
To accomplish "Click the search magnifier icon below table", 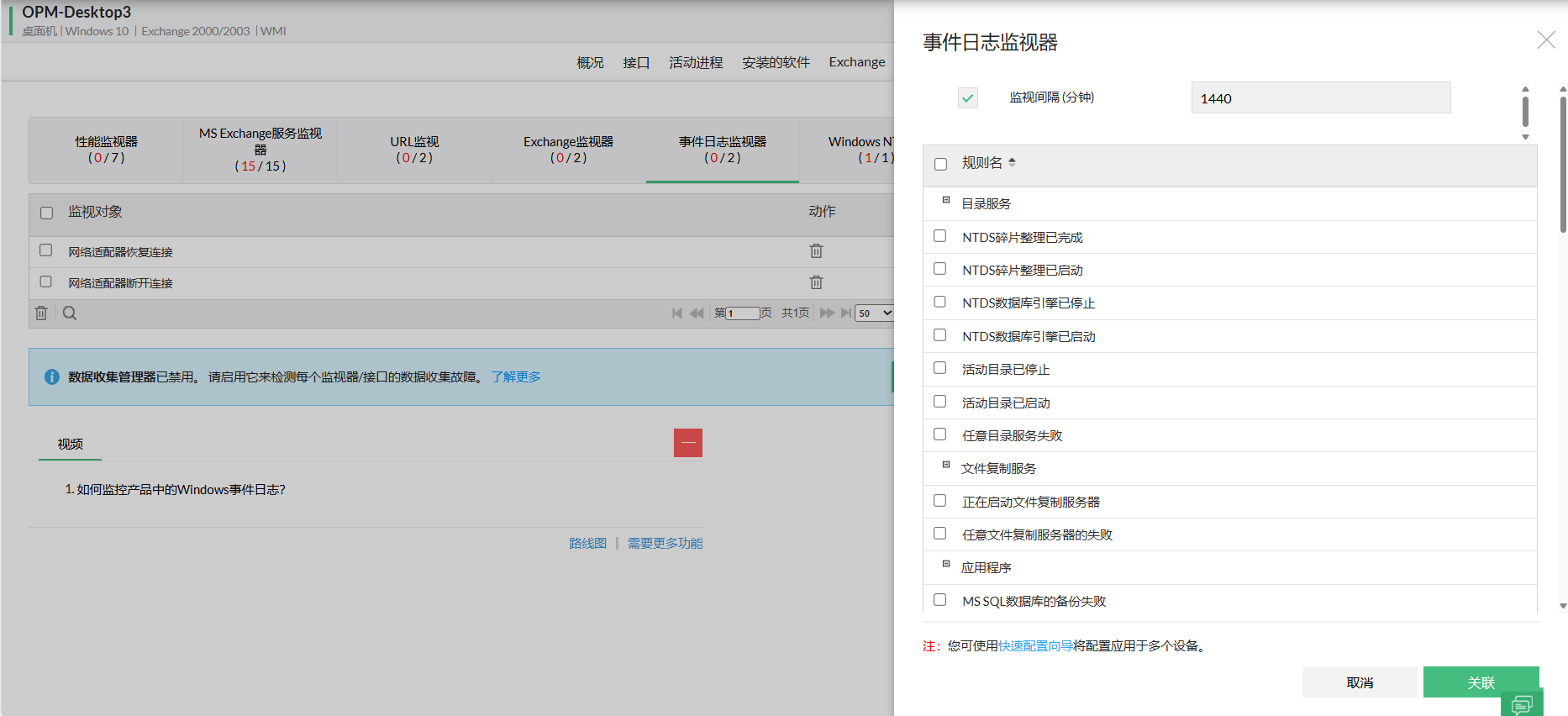I will 70,313.
